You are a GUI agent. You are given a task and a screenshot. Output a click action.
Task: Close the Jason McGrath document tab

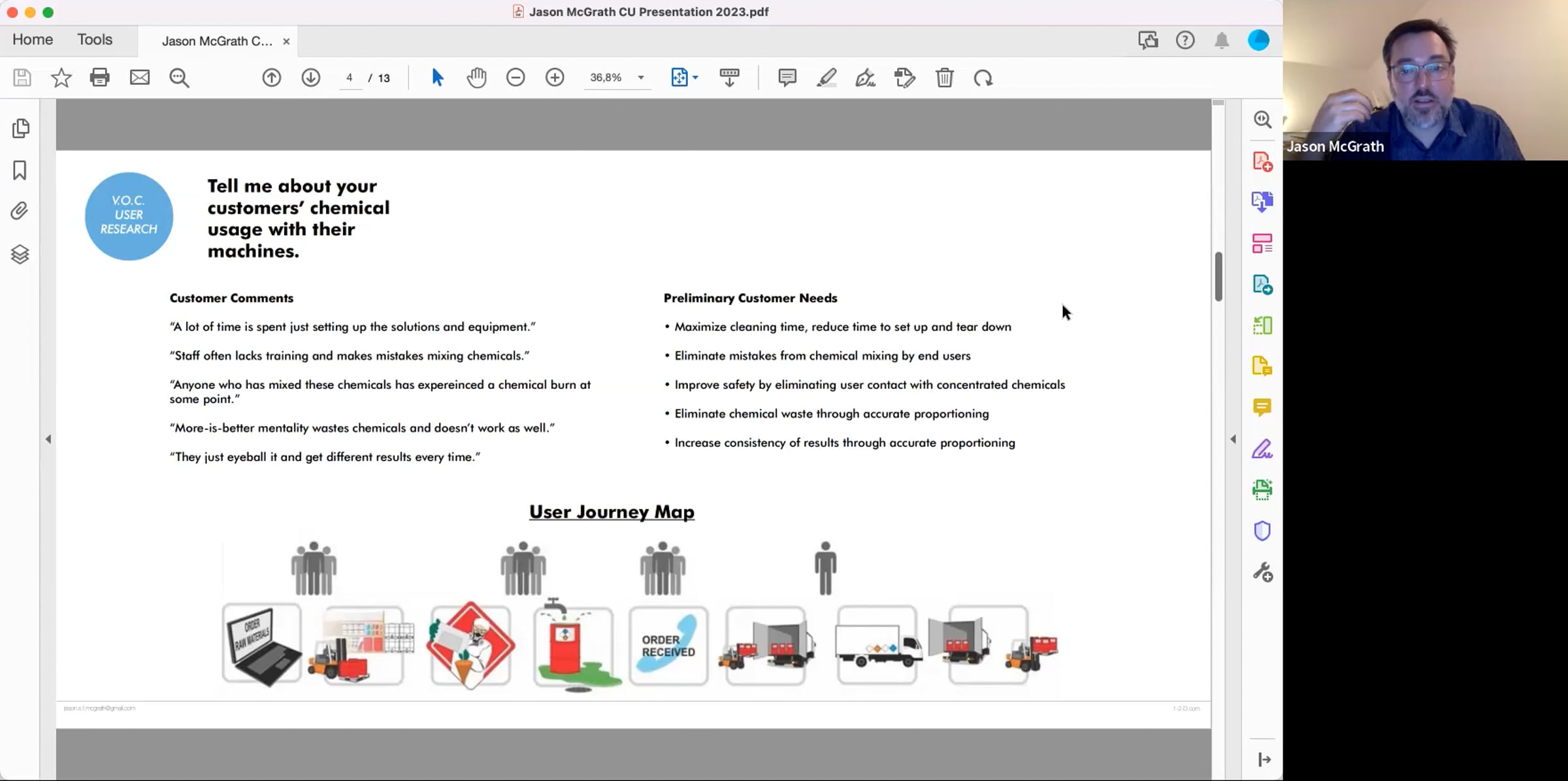click(286, 41)
